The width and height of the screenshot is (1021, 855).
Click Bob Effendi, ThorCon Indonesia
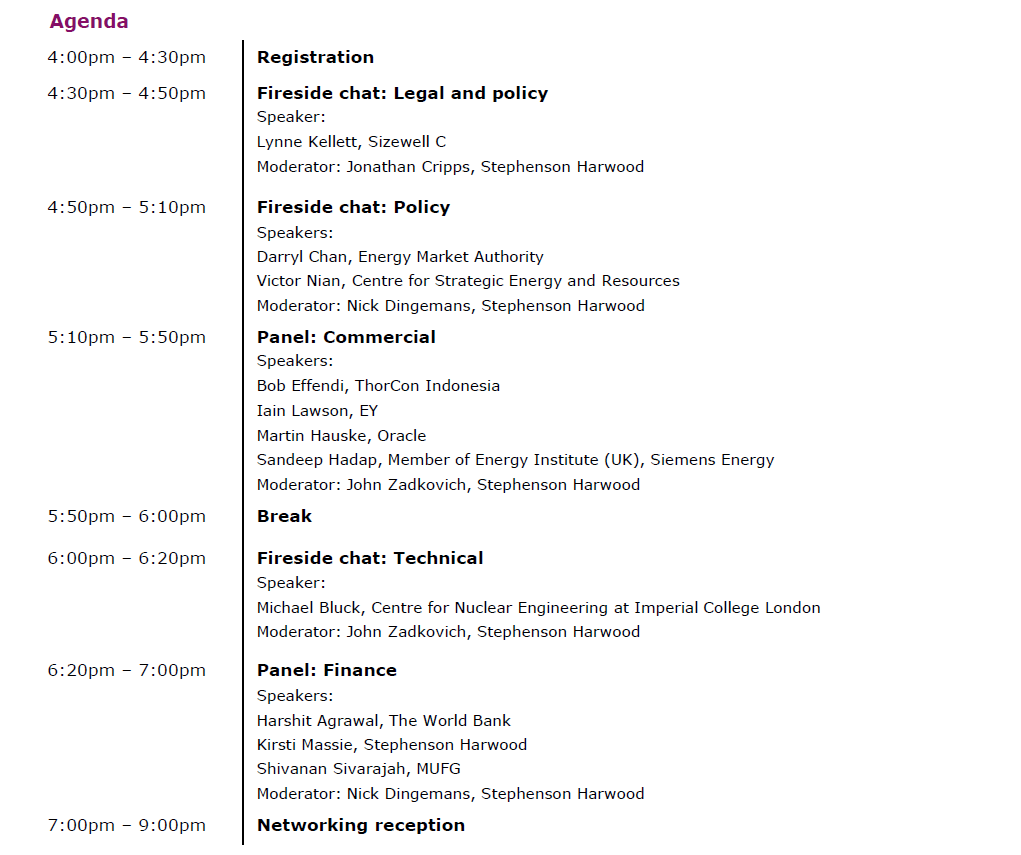pos(378,386)
